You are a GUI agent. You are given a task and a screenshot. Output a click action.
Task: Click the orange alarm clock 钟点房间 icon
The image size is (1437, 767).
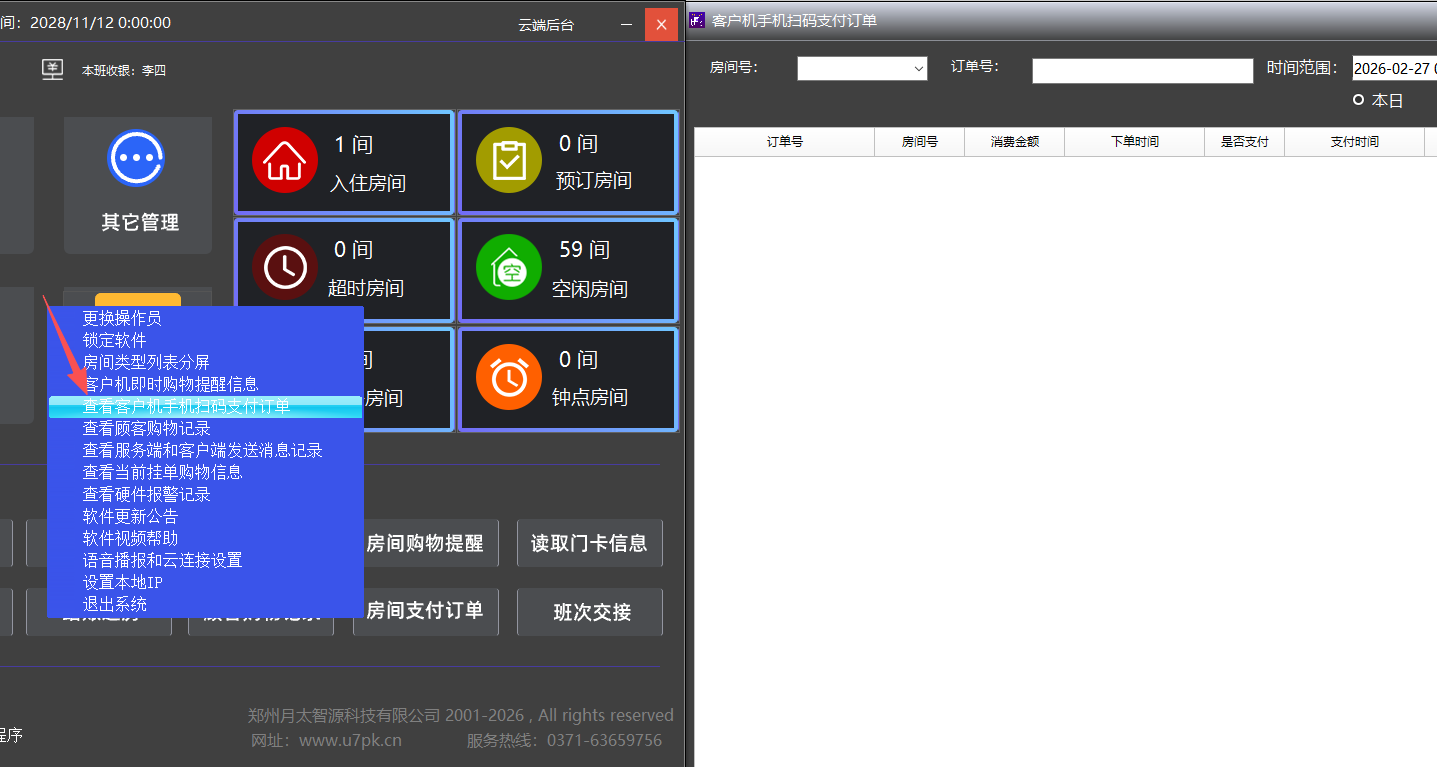(509, 377)
